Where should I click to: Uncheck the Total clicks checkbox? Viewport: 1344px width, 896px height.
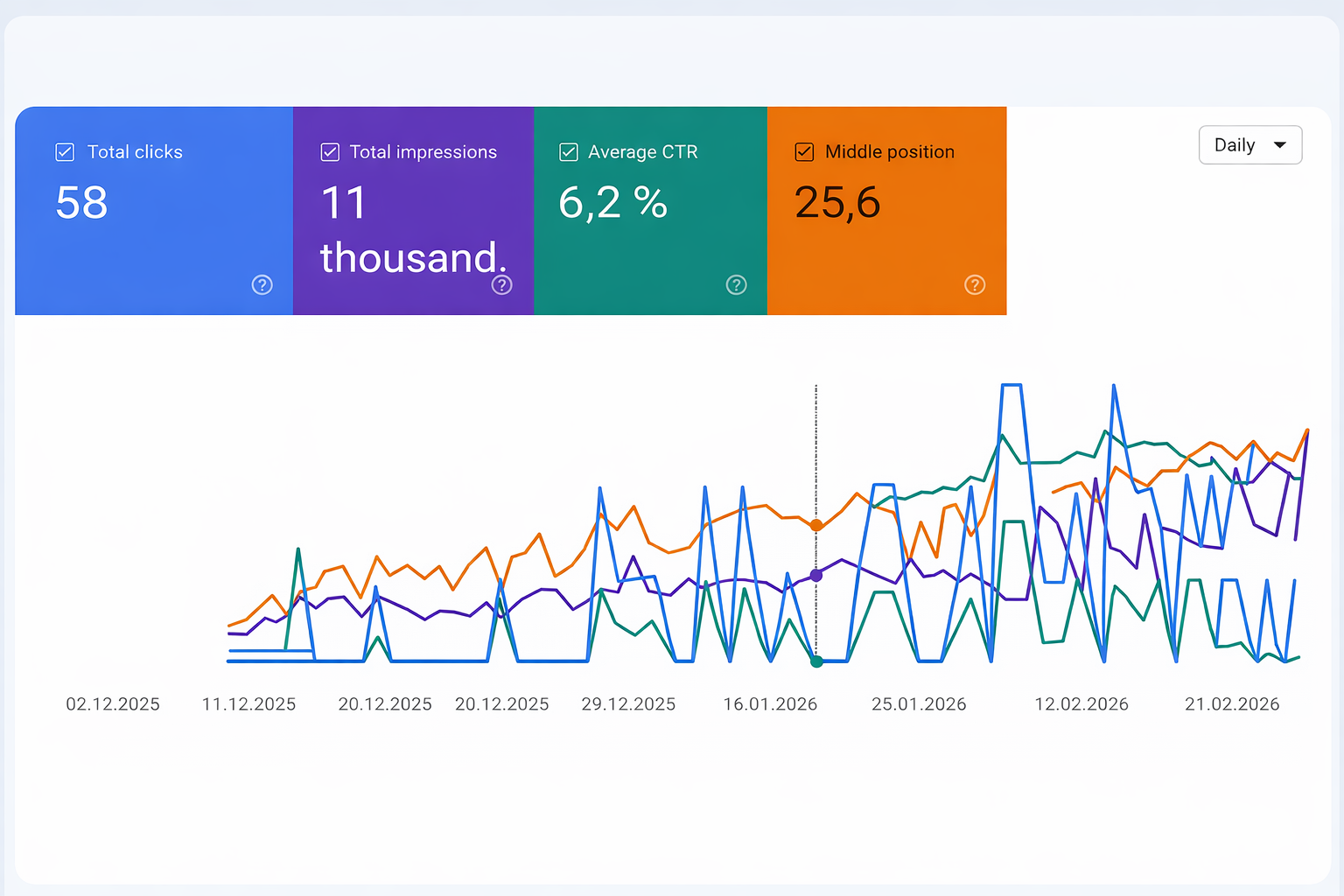pyautogui.click(x=65, y=151)
